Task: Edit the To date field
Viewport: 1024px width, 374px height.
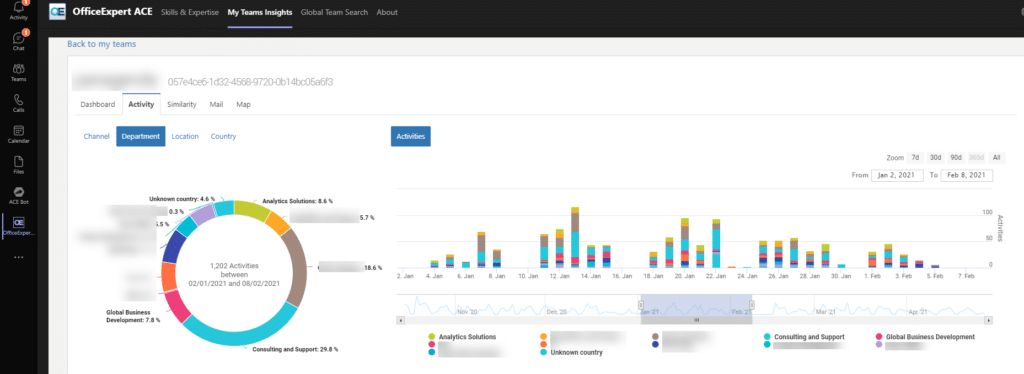Action: pos(967,176)
